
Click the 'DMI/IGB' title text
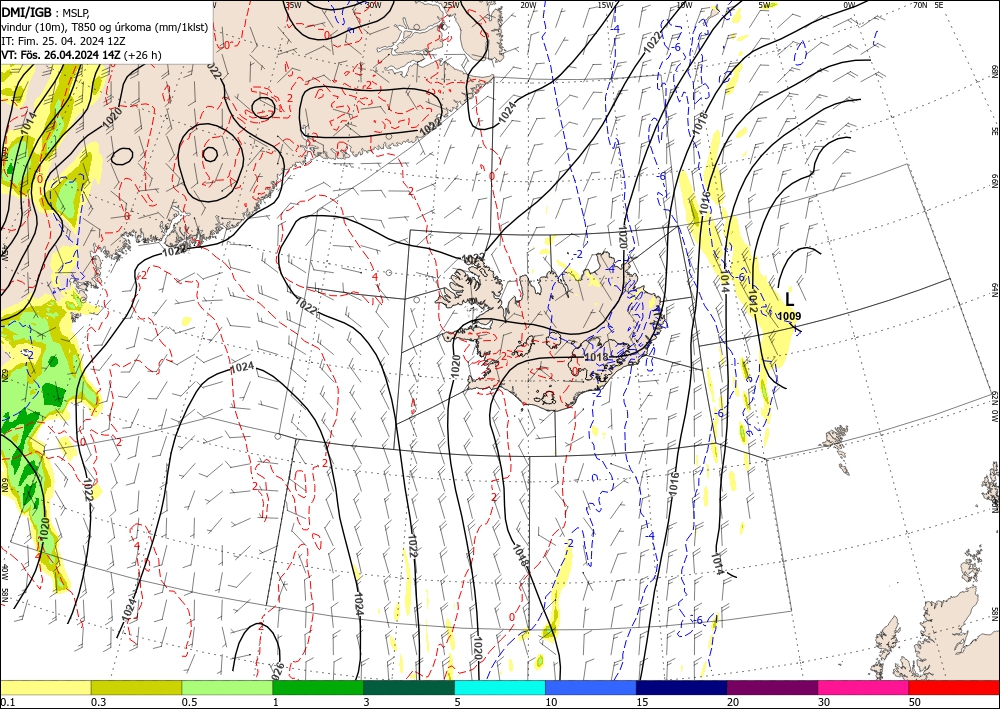coord(26,11)
